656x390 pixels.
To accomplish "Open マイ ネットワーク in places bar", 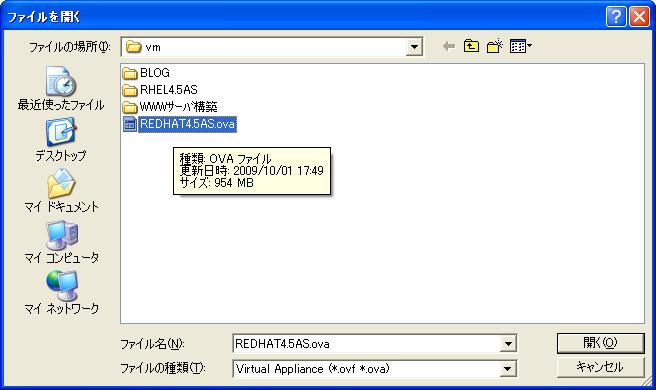I will (x=61, y=293).
